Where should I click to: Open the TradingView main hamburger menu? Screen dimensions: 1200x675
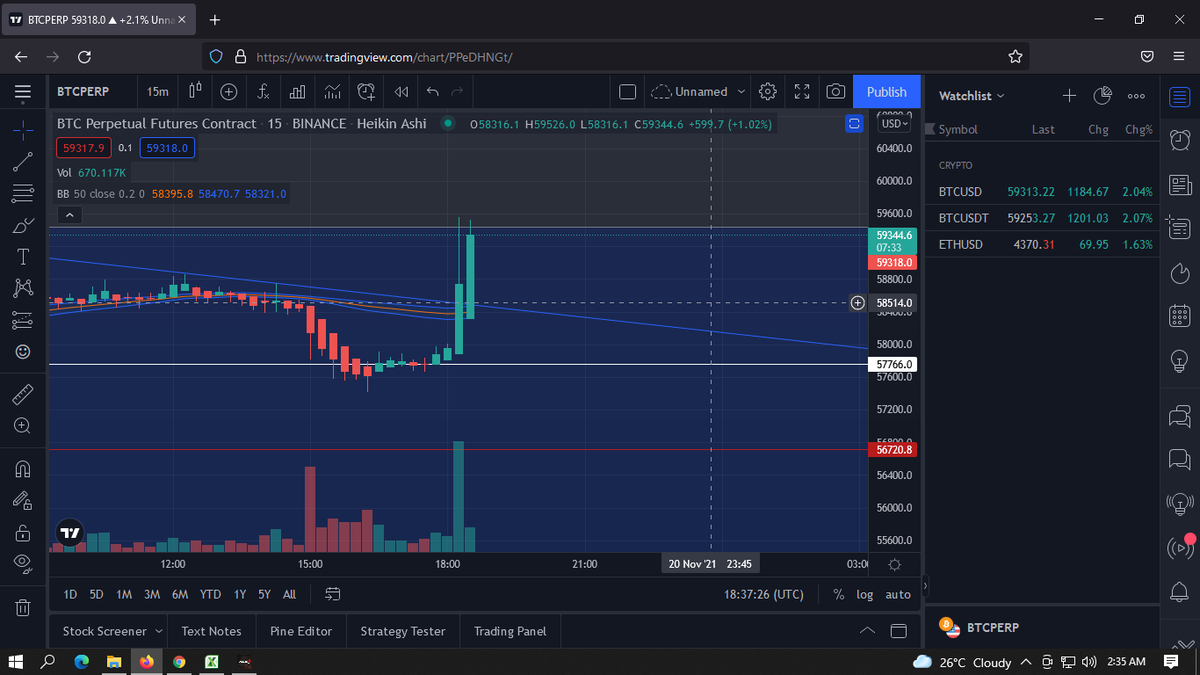(21, 92)
